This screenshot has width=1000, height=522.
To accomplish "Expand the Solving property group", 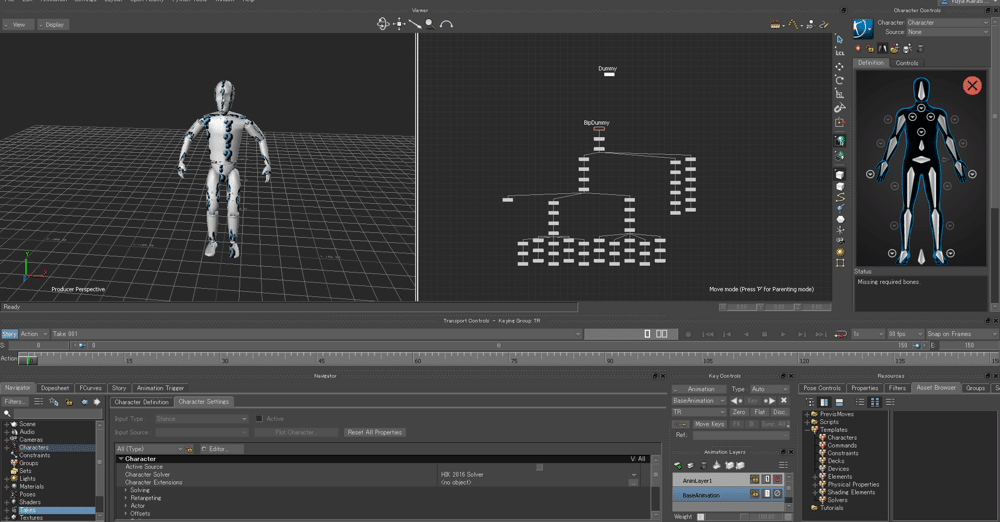I will [x=126, y=490].
